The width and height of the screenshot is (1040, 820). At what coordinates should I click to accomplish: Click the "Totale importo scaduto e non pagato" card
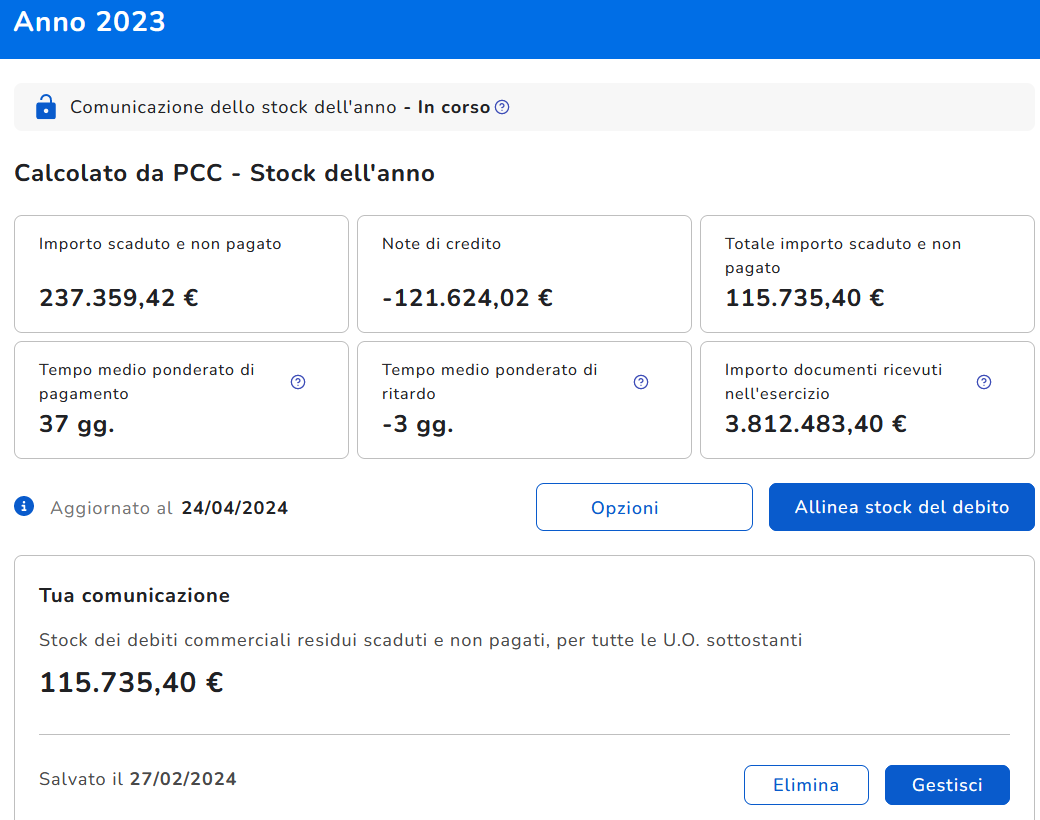point(867,273)
